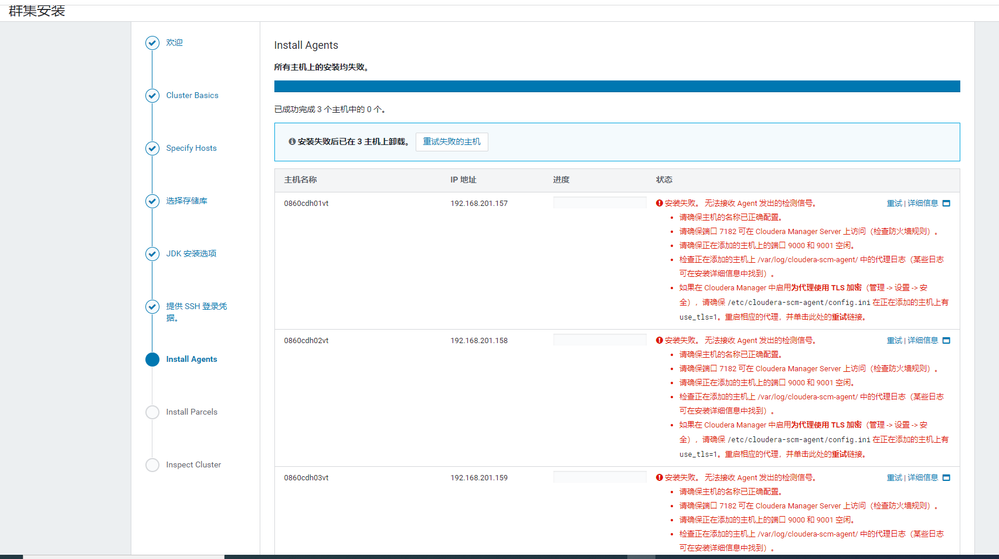
Task: Click the 重试失败的主机 button
Action: point(452,142)
